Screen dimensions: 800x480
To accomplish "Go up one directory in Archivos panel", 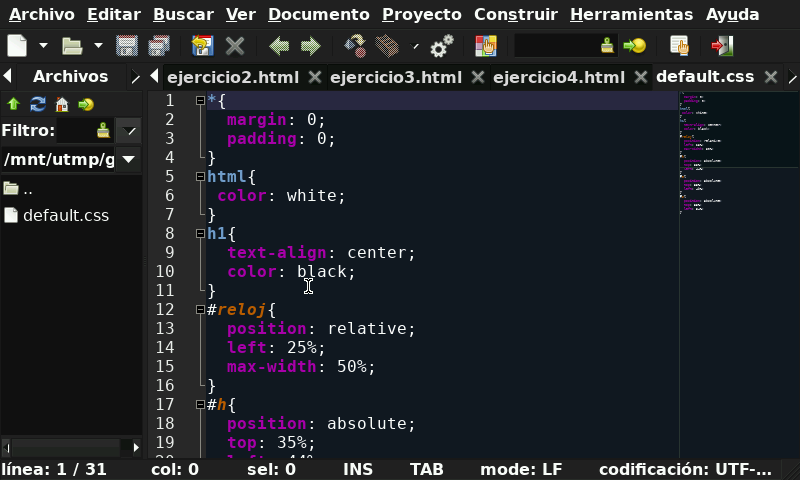I will 14,104.
